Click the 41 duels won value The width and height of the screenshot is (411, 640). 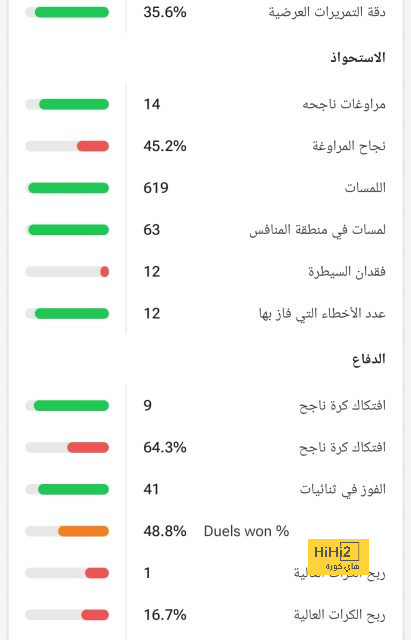151,489
